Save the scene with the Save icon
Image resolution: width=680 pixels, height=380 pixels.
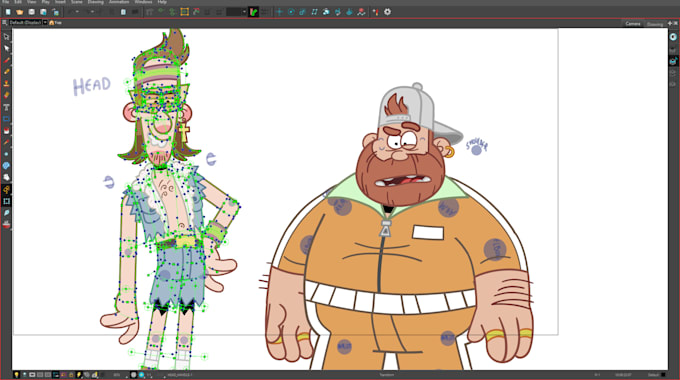pyautogui.click(x=32, y=12)
